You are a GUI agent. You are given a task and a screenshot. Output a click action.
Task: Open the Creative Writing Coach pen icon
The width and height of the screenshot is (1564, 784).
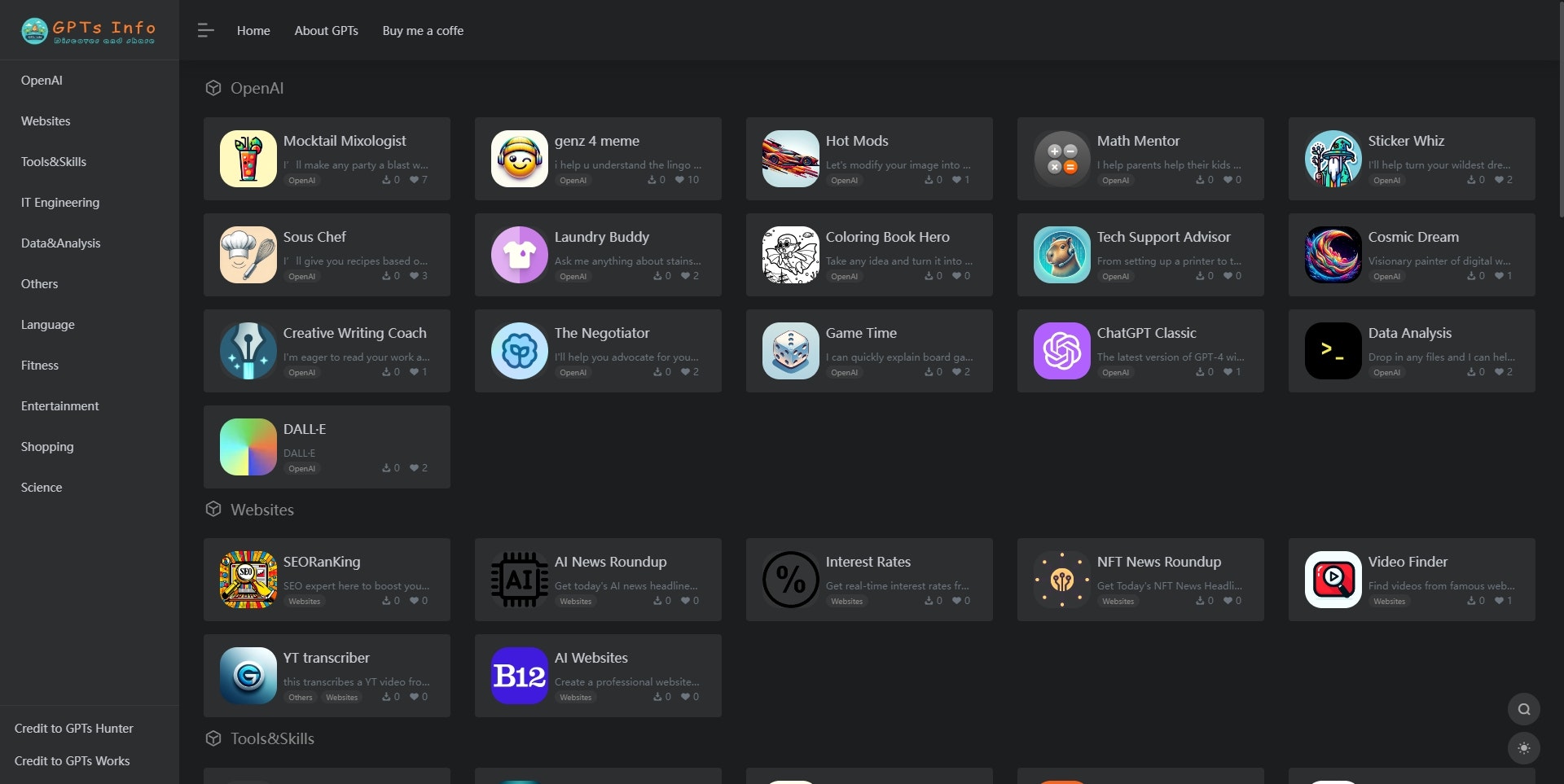[248, 351]
